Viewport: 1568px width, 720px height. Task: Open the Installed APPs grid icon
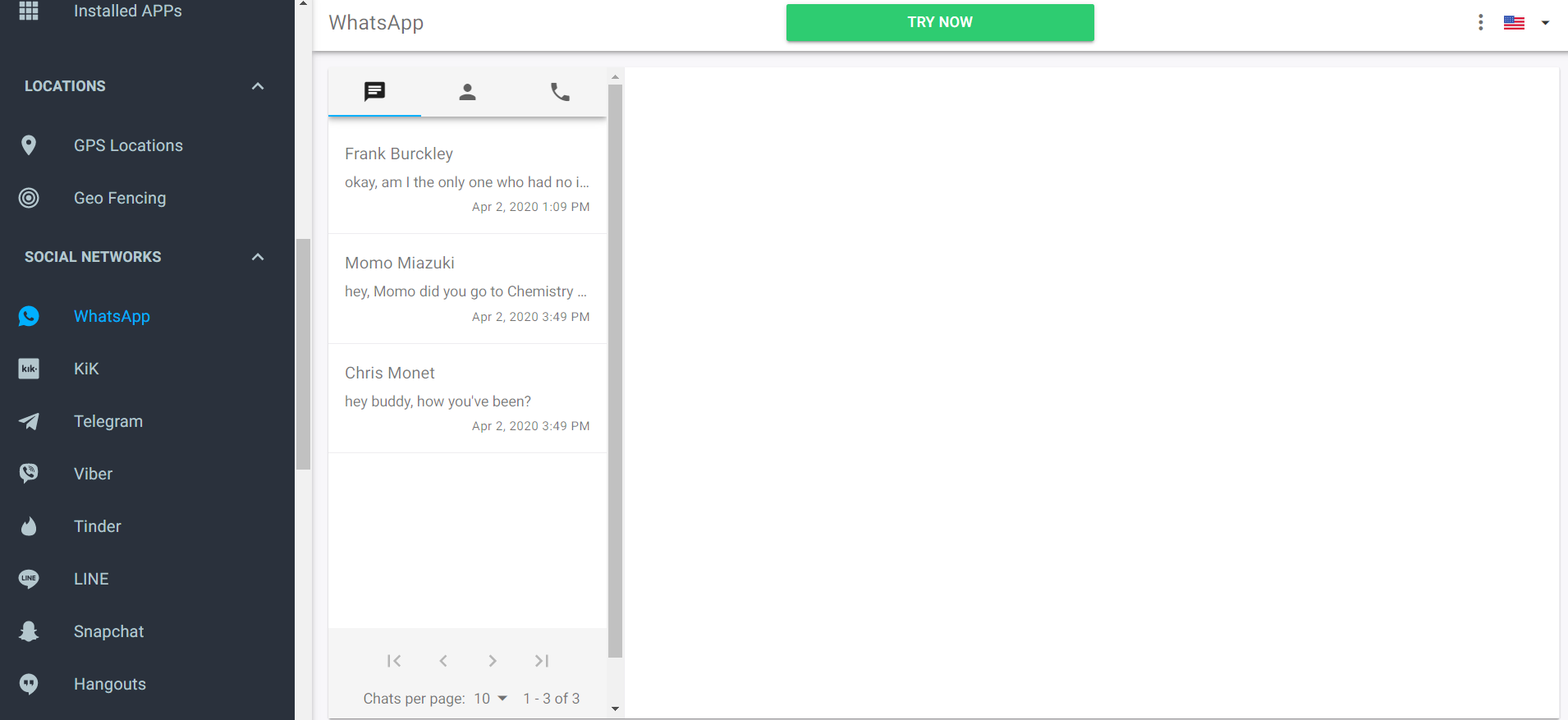click(29, 10)
